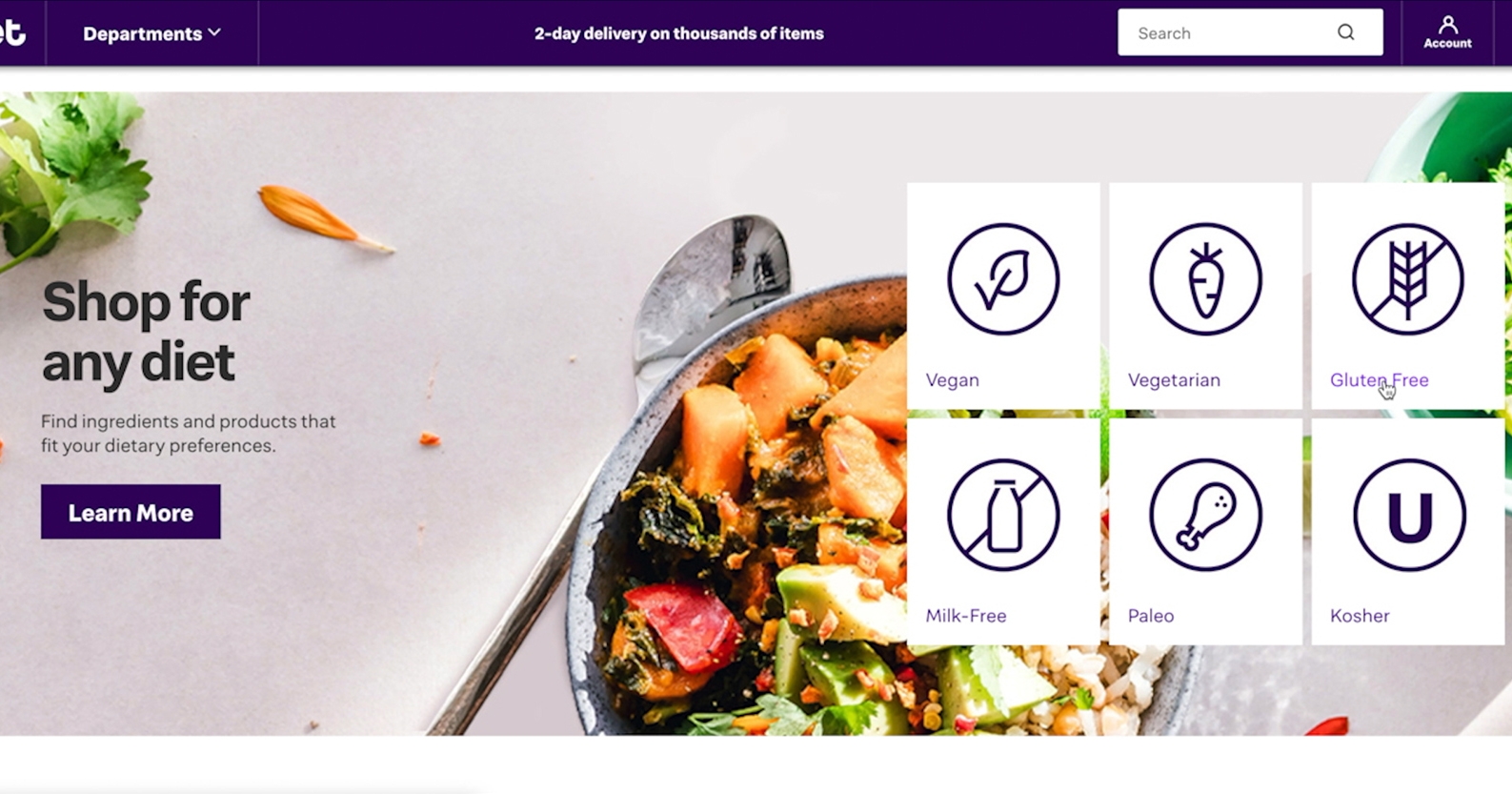This screenshot has width=1512, height=794.
Task: Click the Jet logo in header
Action: point(12,32)
